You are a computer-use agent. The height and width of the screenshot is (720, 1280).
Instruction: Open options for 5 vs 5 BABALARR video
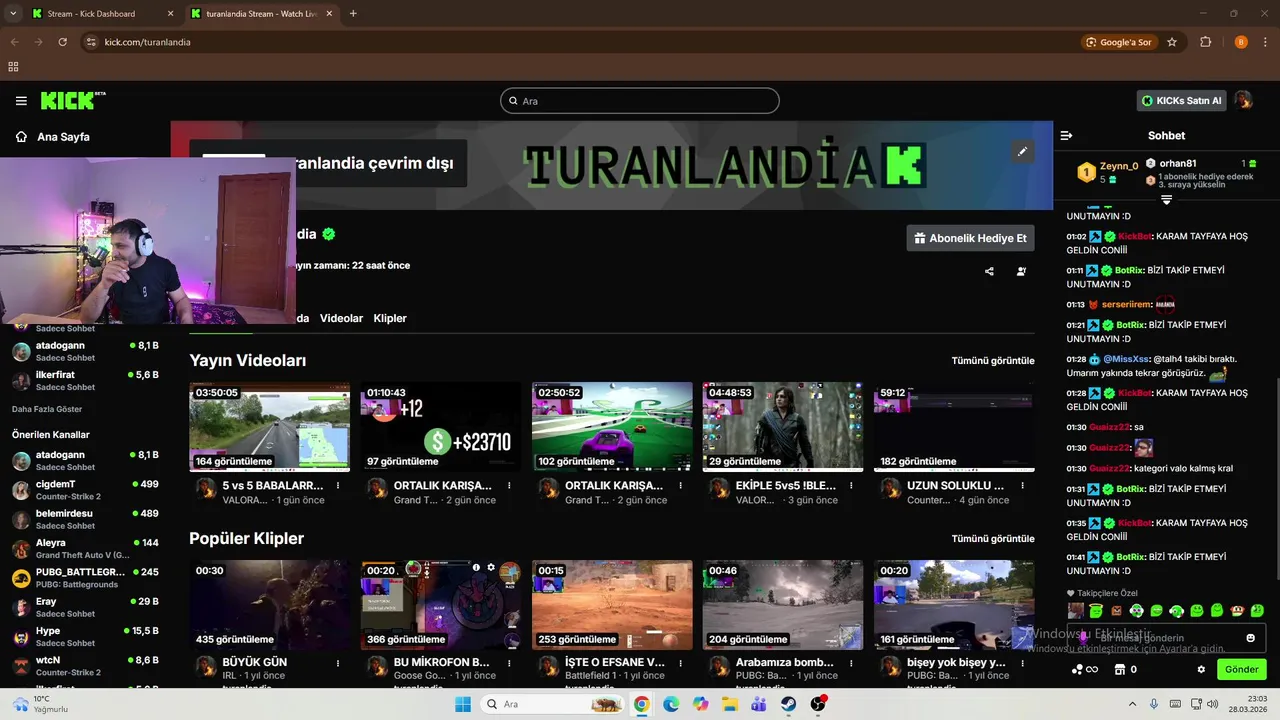click(338, 485)
